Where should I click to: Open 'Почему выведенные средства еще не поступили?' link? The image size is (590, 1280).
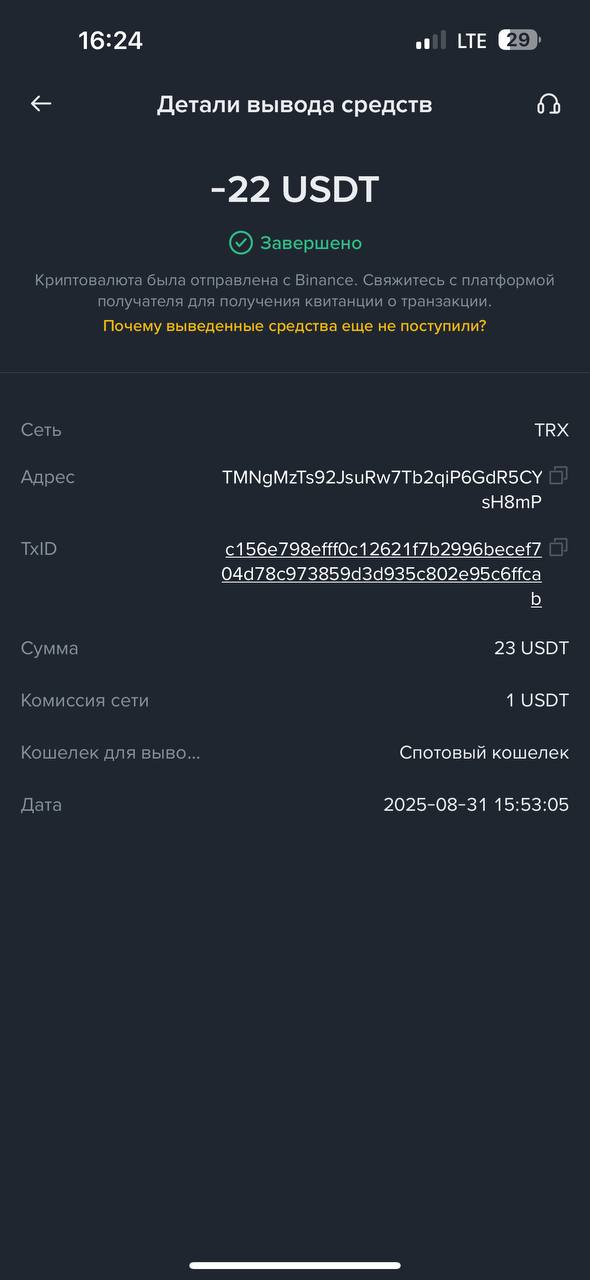(295, 326)
